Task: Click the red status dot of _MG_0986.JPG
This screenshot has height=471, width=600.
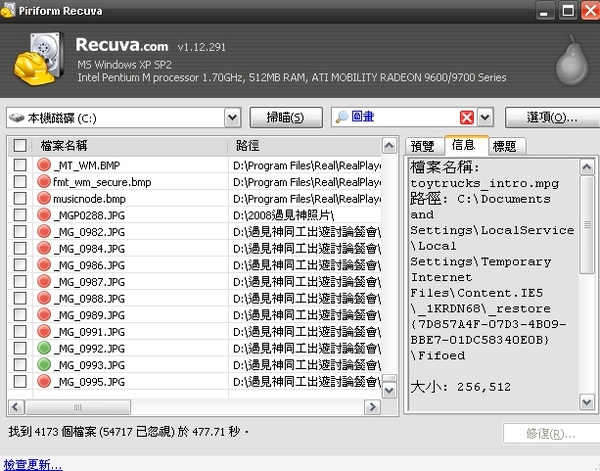Action: (44, 265)
